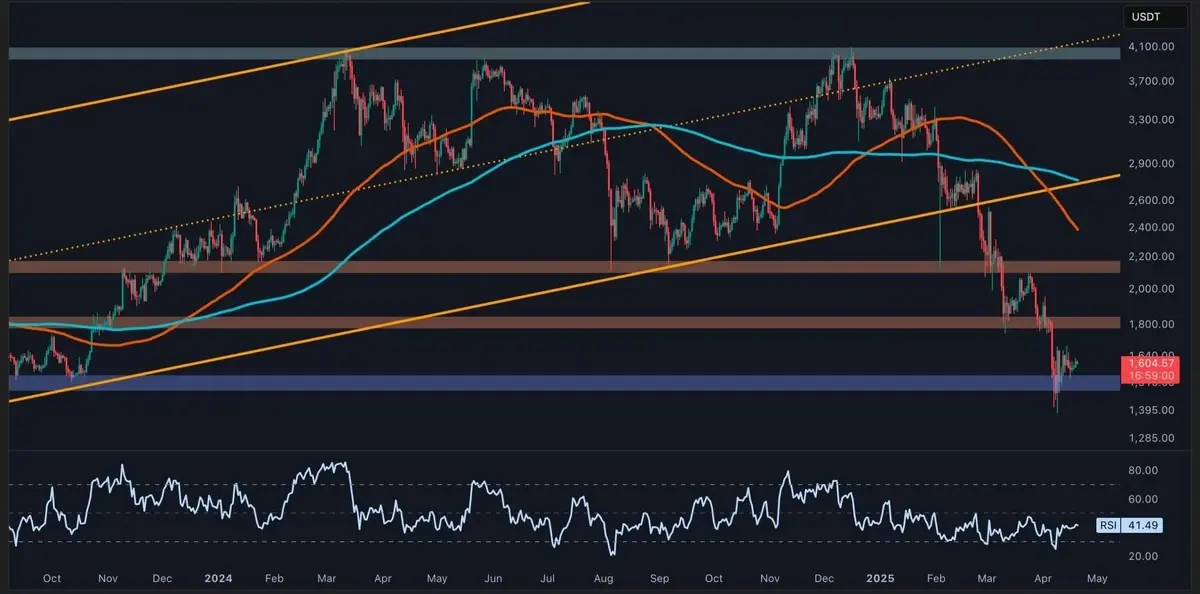Click the Feb label right after 2025
This screenshot has height=594, width=1200.
pyautogui.click(x=935, y=578)
